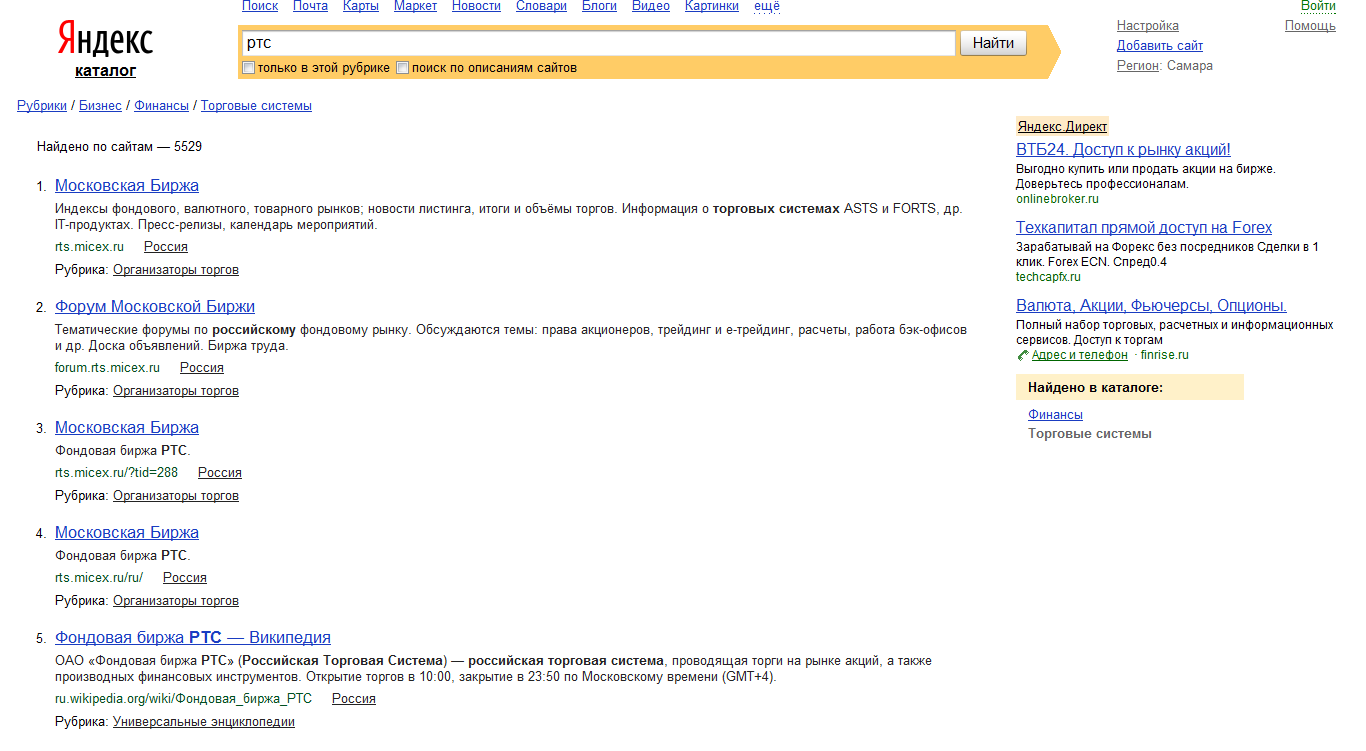Open Московская Биржа result with rts.micex.ru/ru/
The width and height of the screenshot is (1366, 751).
point(127,533)
